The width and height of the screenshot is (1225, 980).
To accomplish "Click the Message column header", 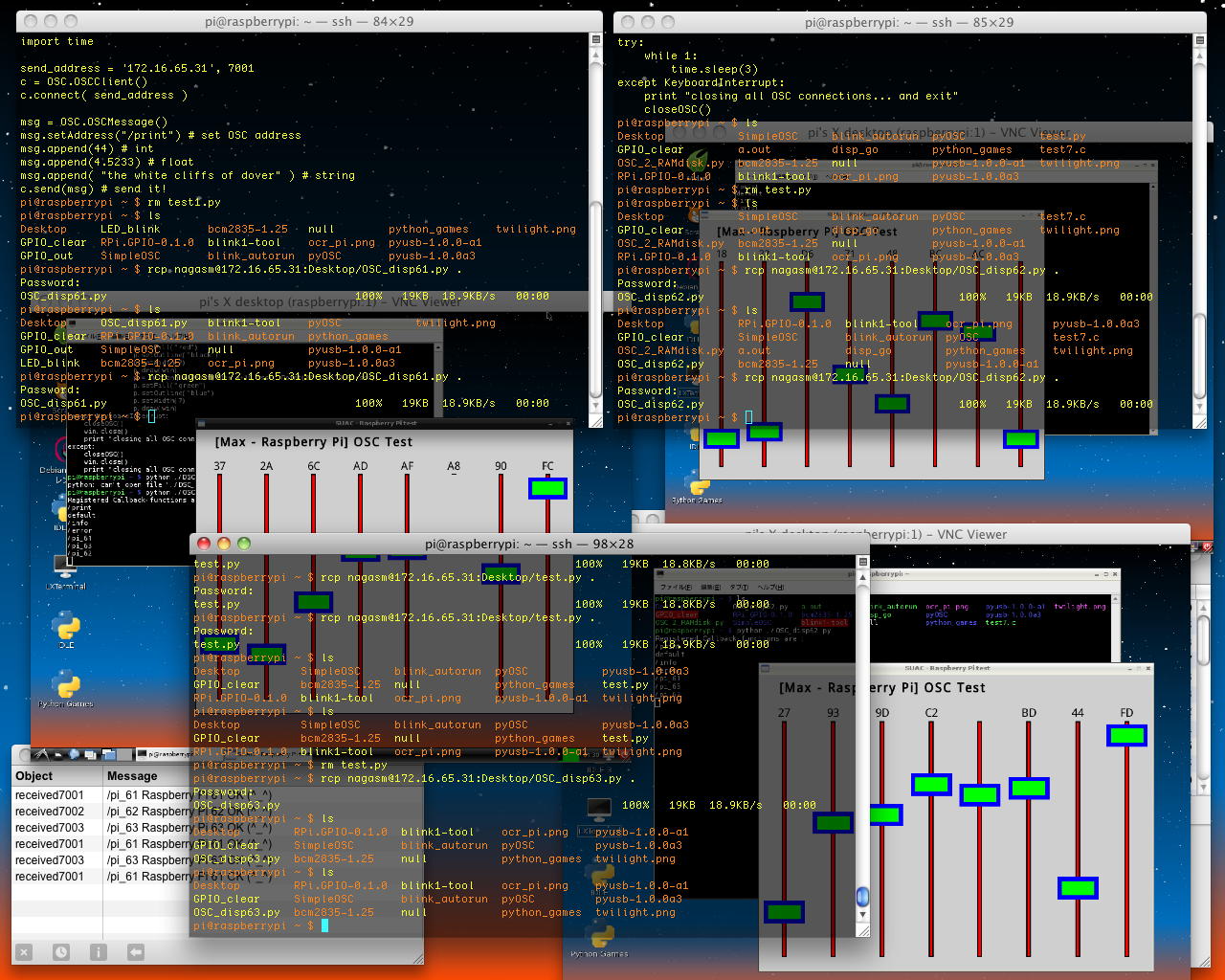I will coord(132,776).
